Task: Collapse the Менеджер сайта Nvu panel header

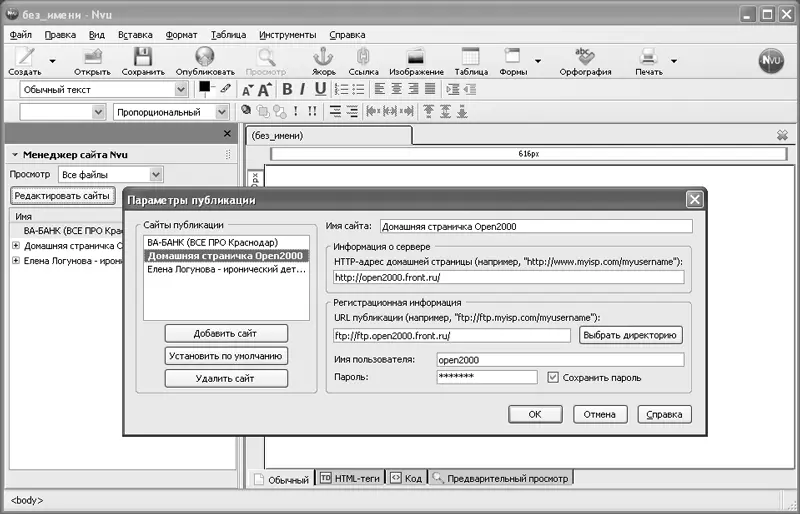Action: [15, 155]
